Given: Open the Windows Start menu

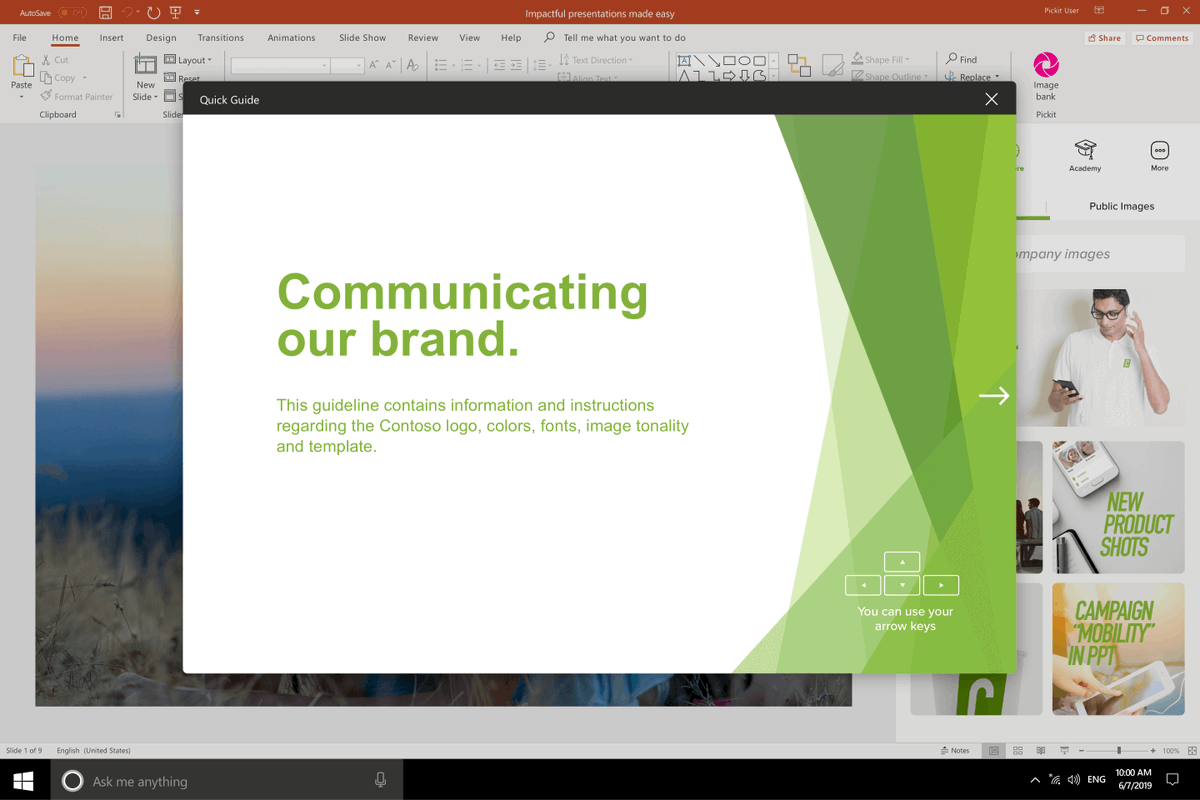Looking at the screenshot, I should click(x=24, y=781).
